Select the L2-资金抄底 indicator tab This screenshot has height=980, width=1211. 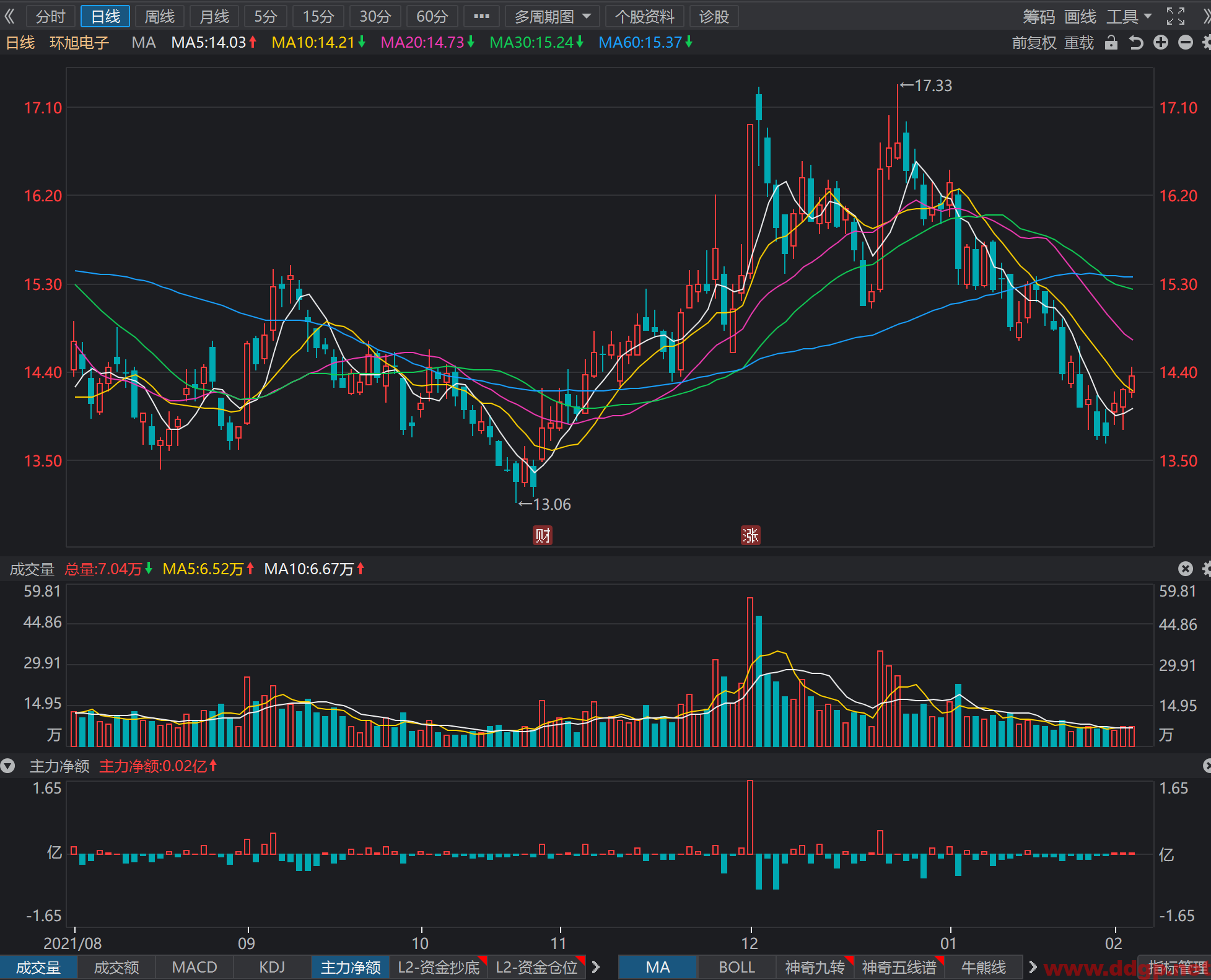pos(439,968)
